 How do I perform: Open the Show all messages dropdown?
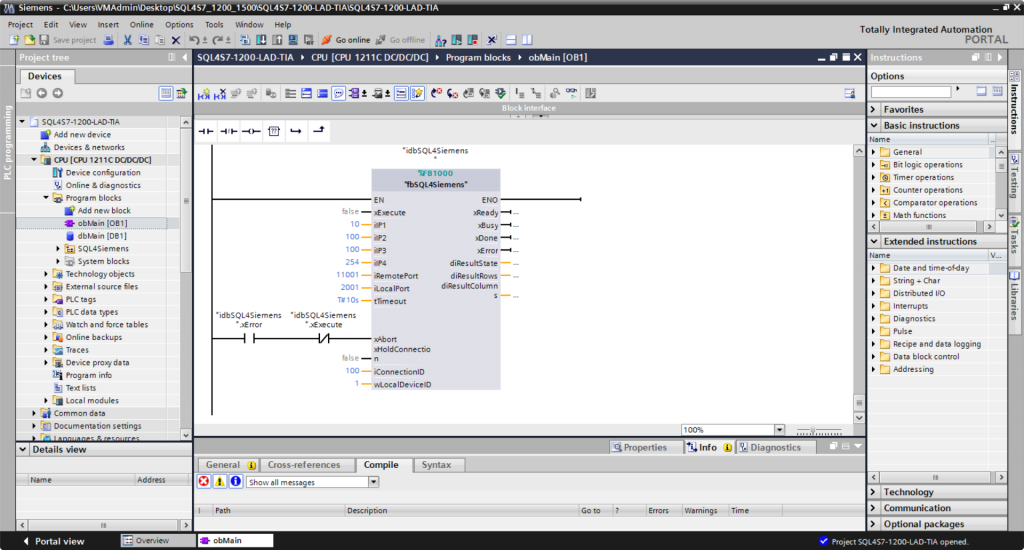[374, 481]
